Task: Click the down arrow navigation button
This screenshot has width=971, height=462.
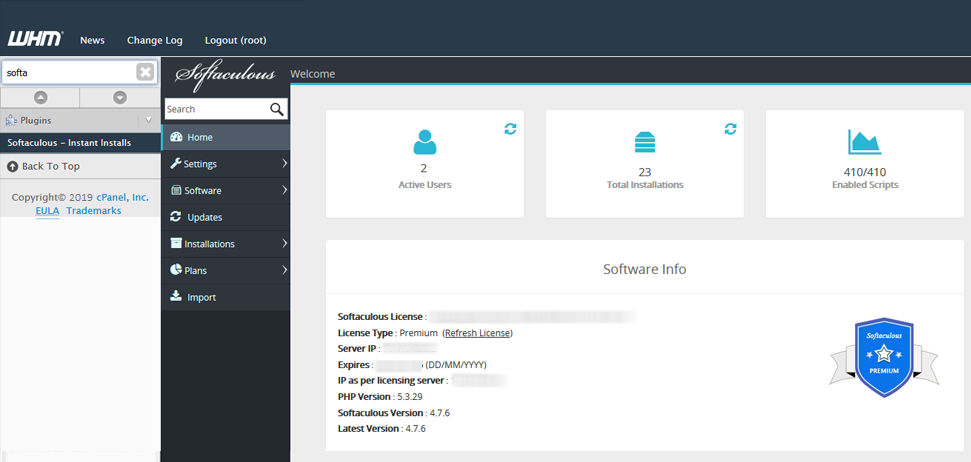Action: (120, 97)
